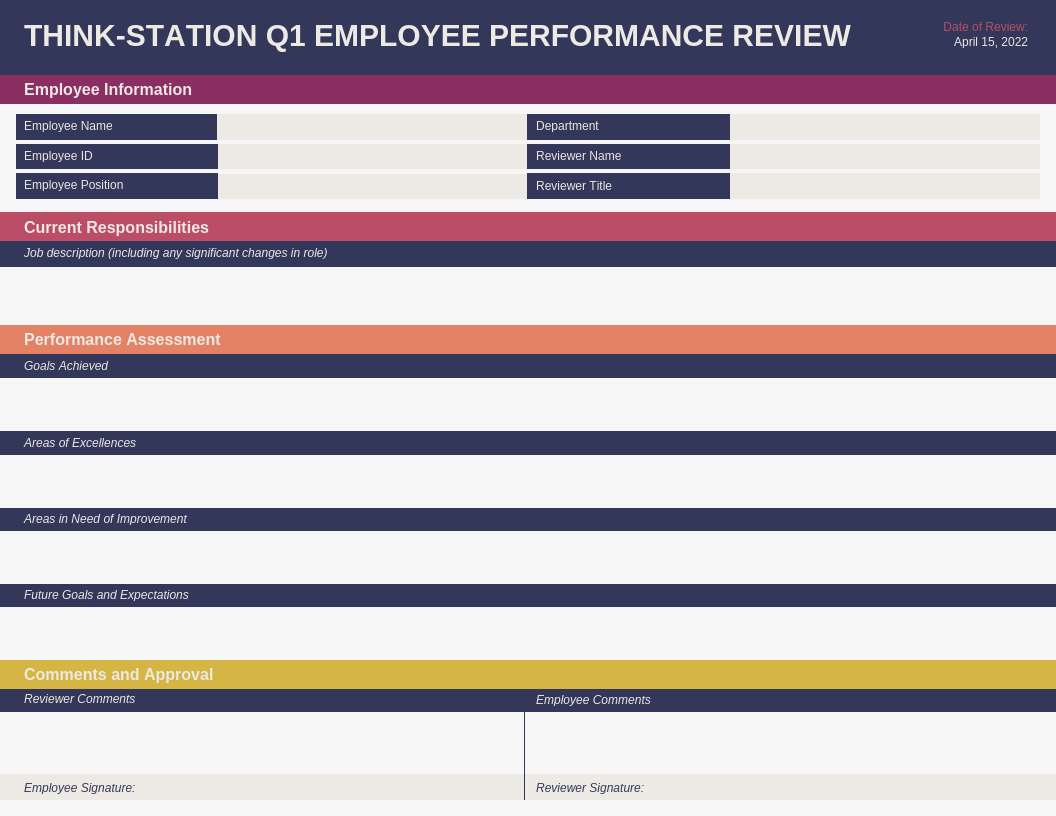Click the Reviewer Comments text box
The image size is (1056, 816).
click(x=262, y=740)
